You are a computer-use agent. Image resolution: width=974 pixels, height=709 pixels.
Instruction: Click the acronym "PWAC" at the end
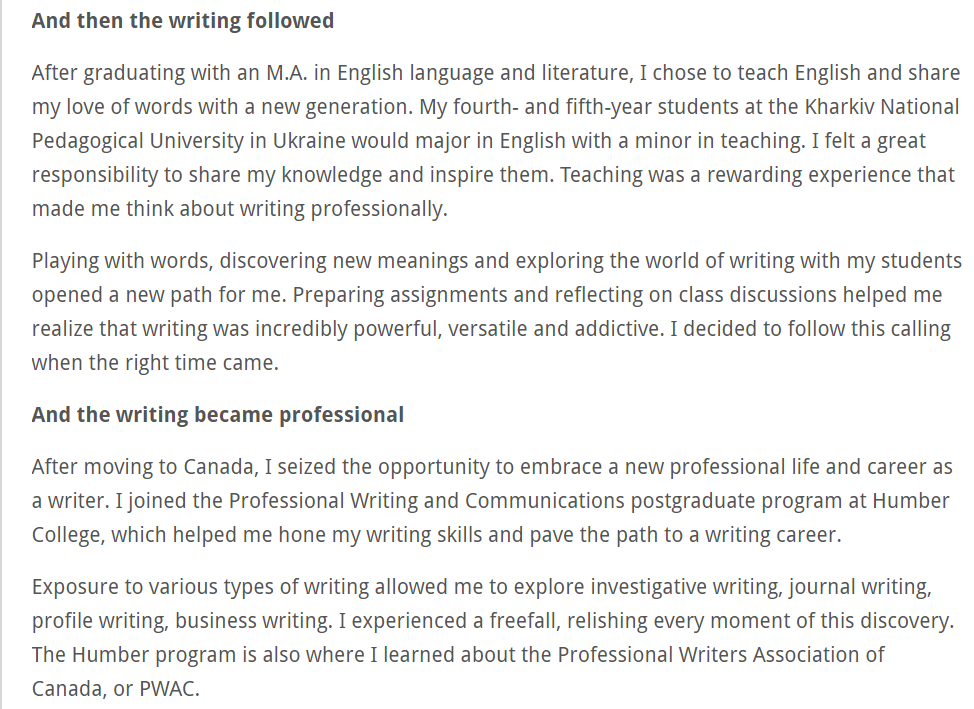(174, 689)
